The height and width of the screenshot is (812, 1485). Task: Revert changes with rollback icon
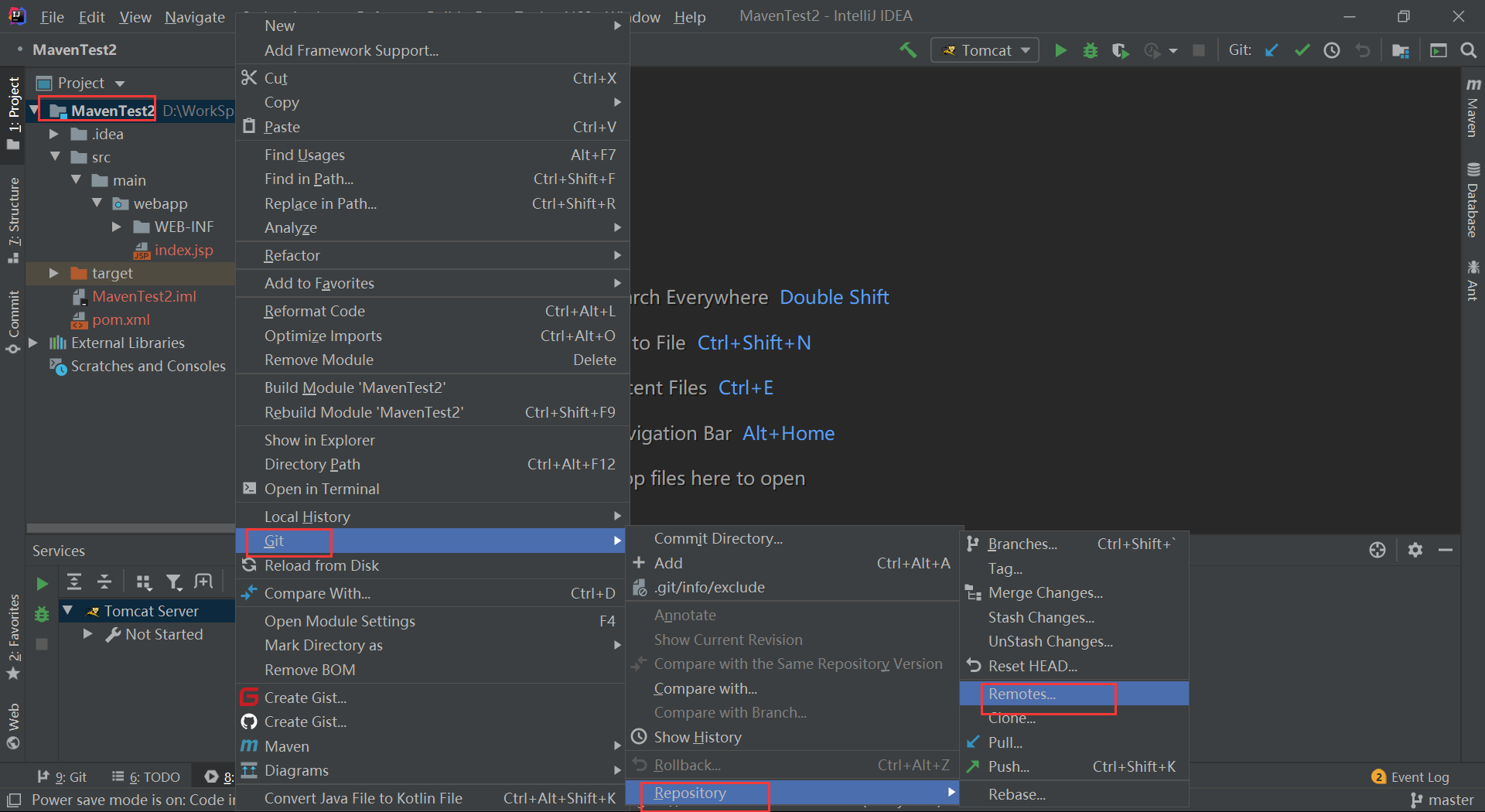click(x=1363, y=50)
